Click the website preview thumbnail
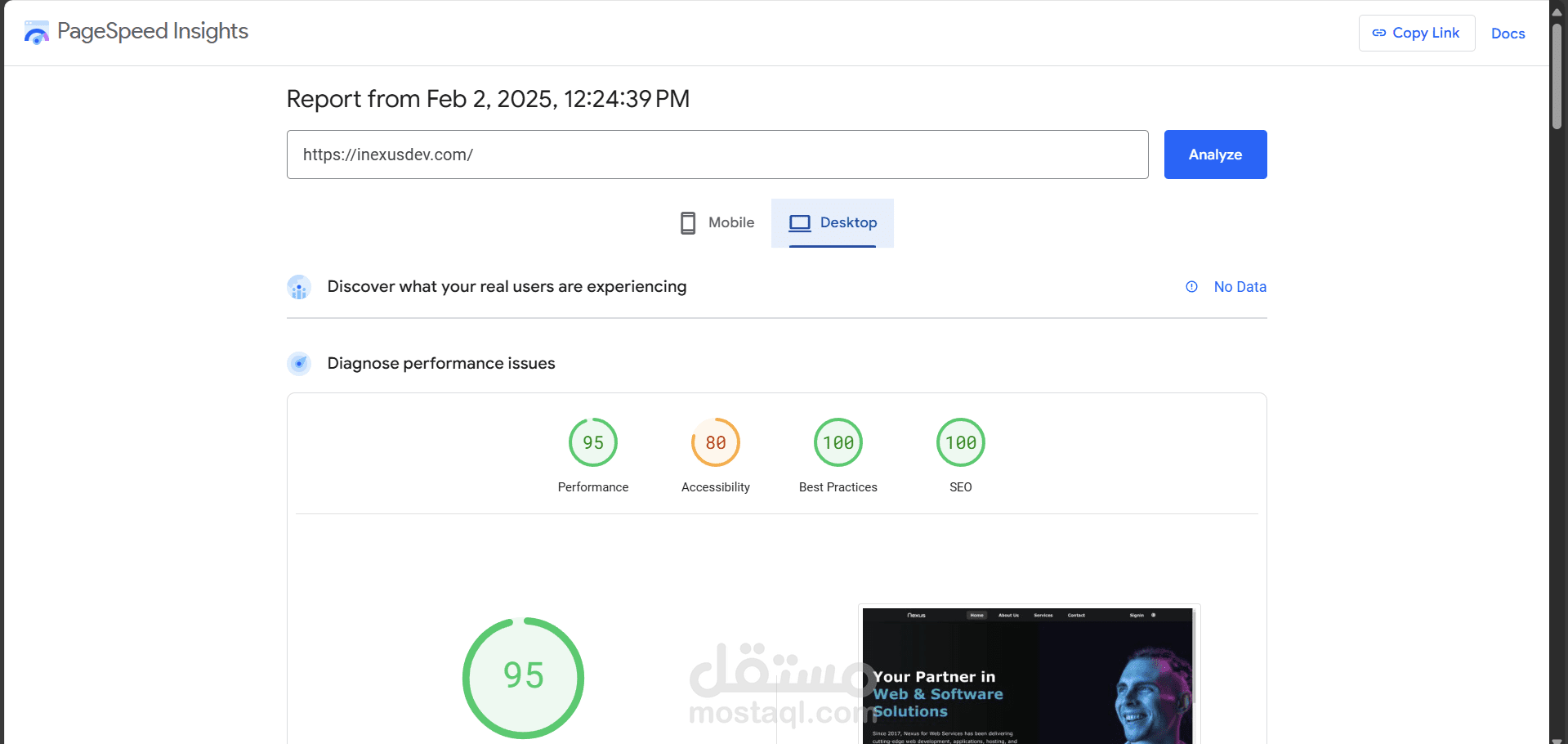Screen dimensions: 1568x744 tap(1029, 675)
